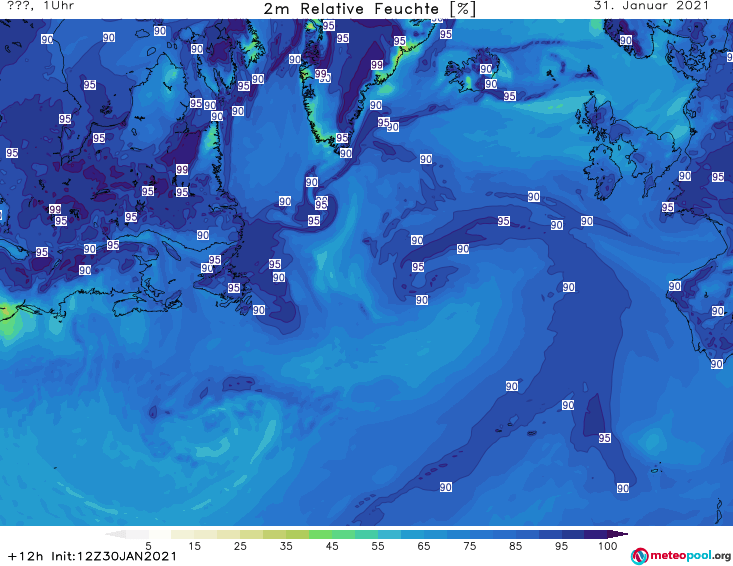
Task: Click the '+12h' forecast offset text
Action: [26, 556]
